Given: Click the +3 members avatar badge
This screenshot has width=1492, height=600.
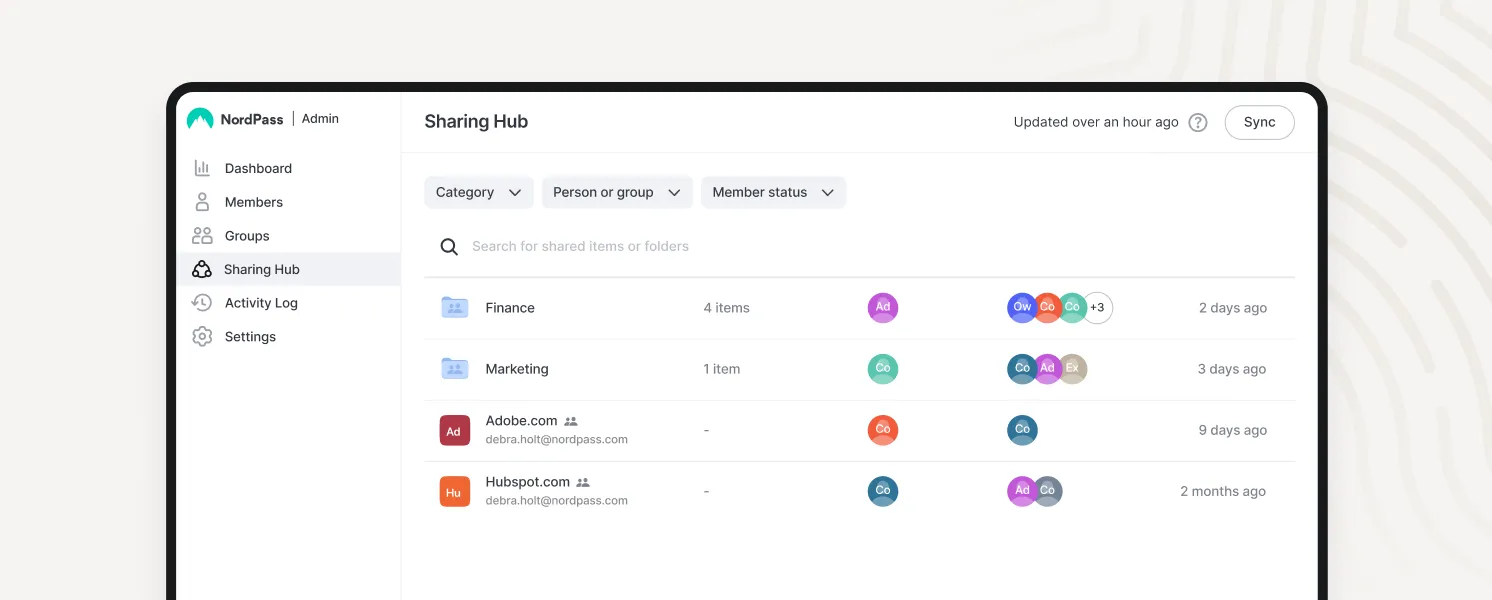Looking at the screenshot, I should 1097,308.
